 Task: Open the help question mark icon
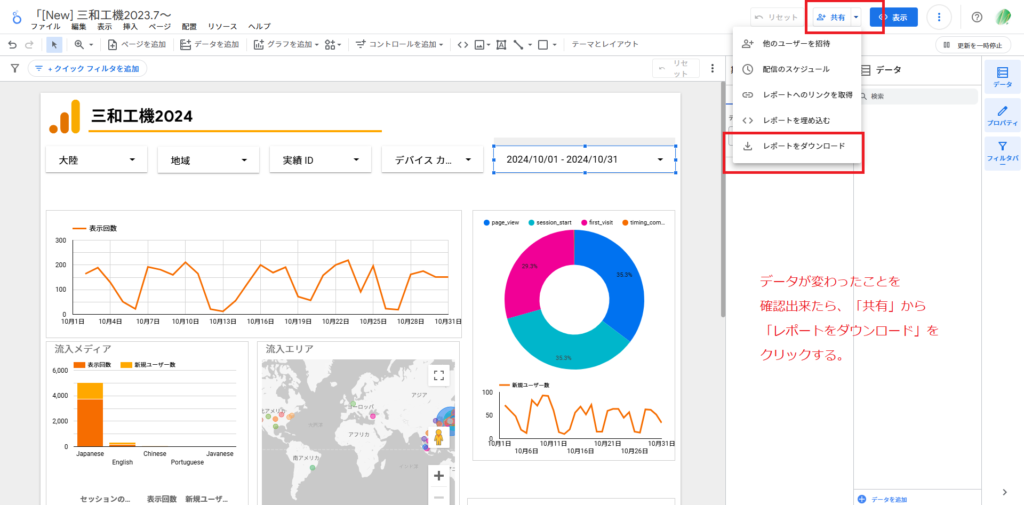[977, 17]
